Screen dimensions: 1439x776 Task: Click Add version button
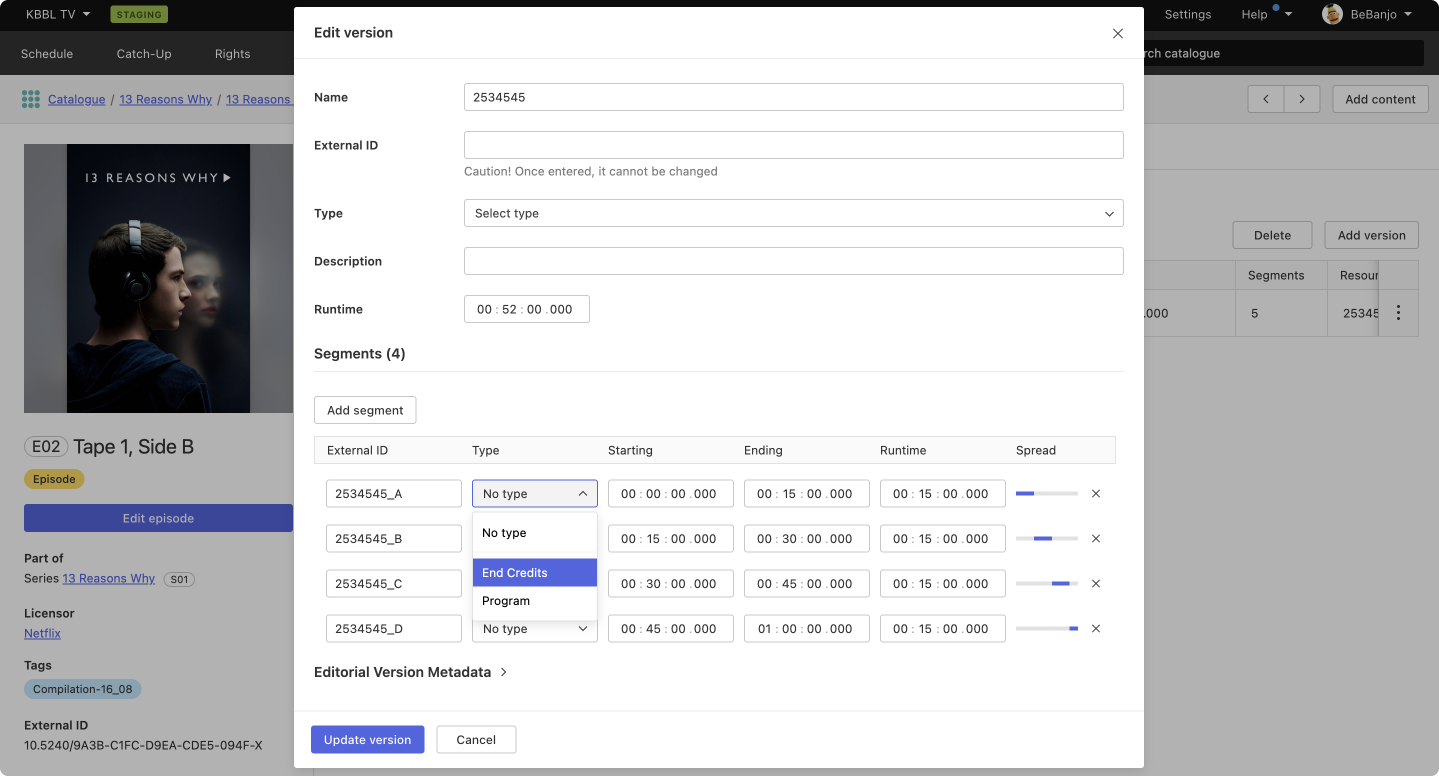click(1372, 235)
